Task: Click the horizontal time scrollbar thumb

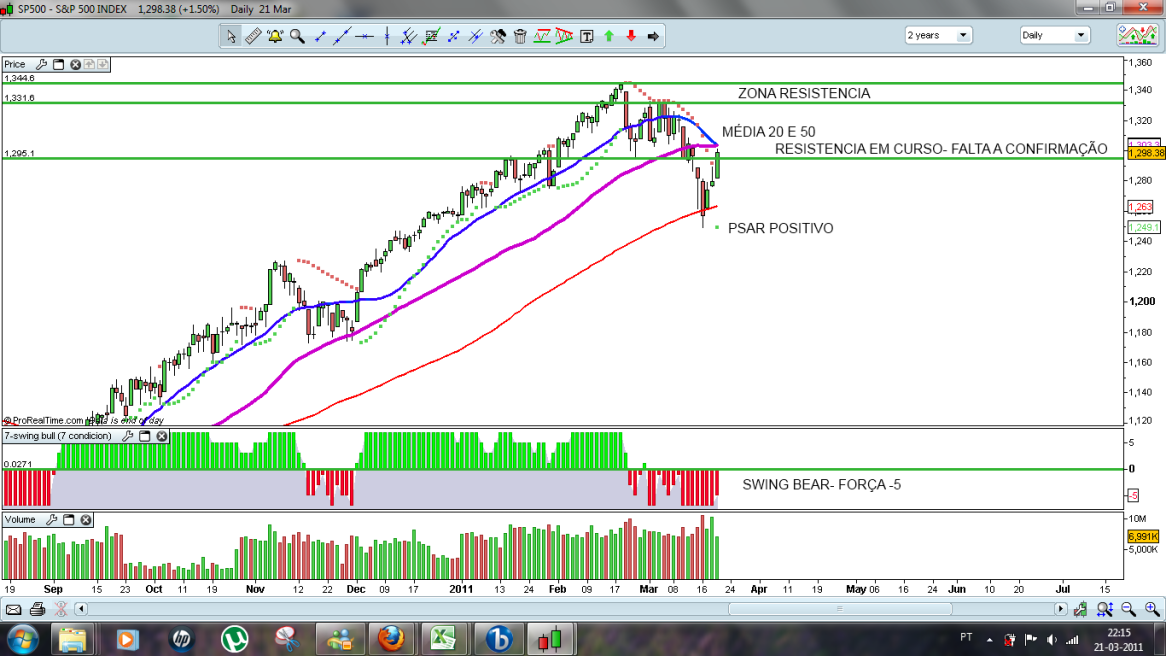Action: [840, 609]
